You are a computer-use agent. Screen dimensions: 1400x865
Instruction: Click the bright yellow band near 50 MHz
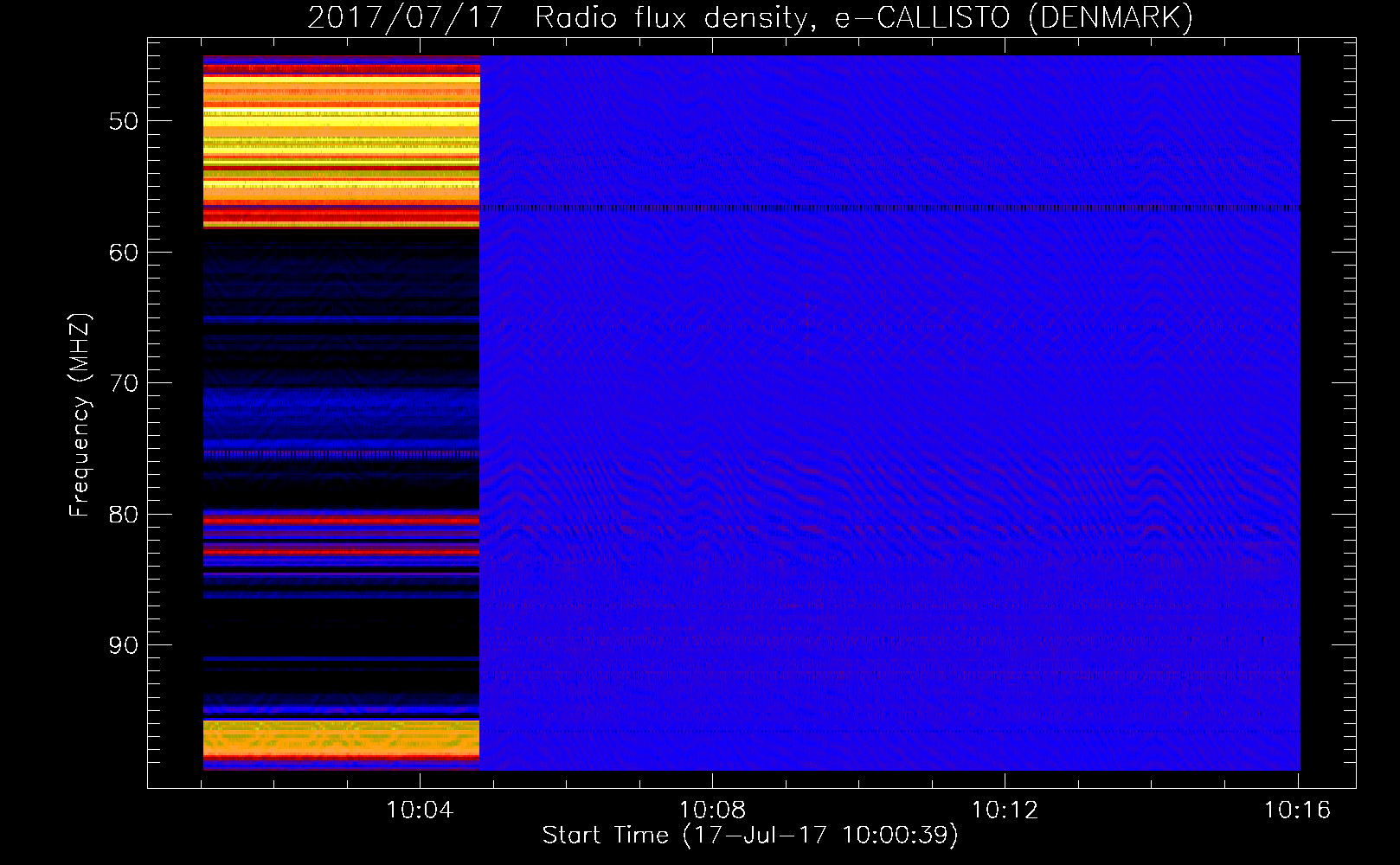pos(341,121)
